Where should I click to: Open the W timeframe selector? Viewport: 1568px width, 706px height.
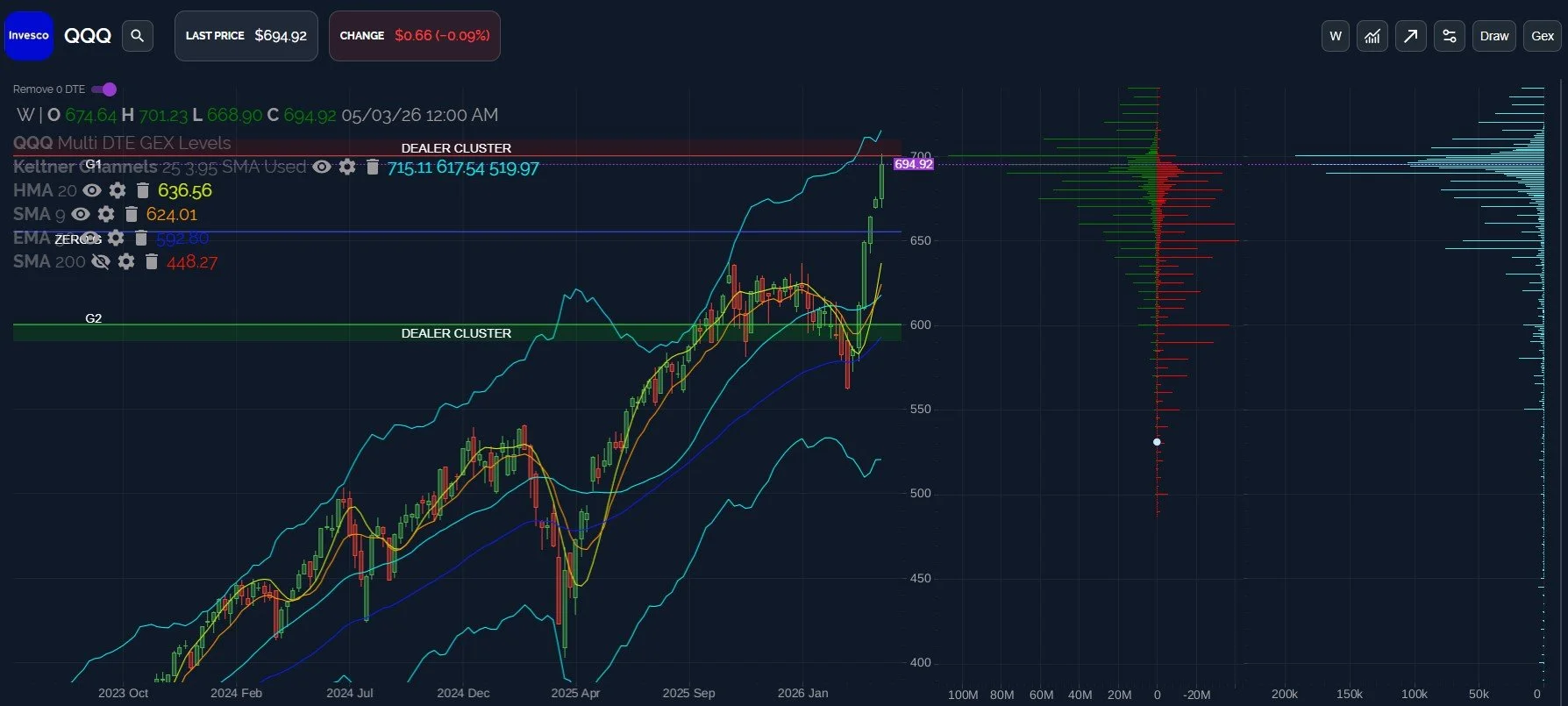(x=1336, y=36)
